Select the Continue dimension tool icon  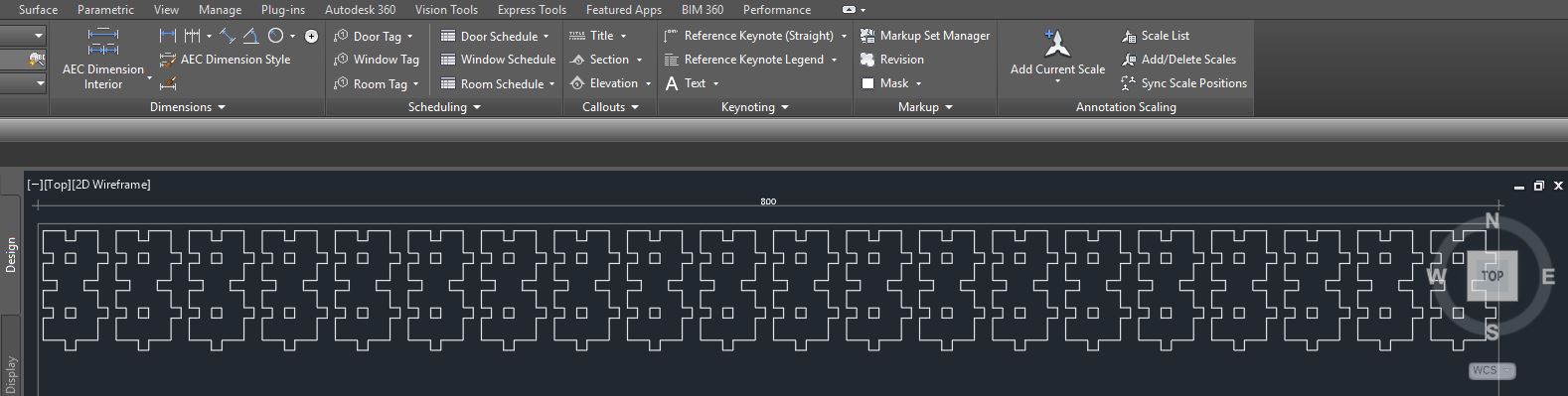click(x=192, y=36)
